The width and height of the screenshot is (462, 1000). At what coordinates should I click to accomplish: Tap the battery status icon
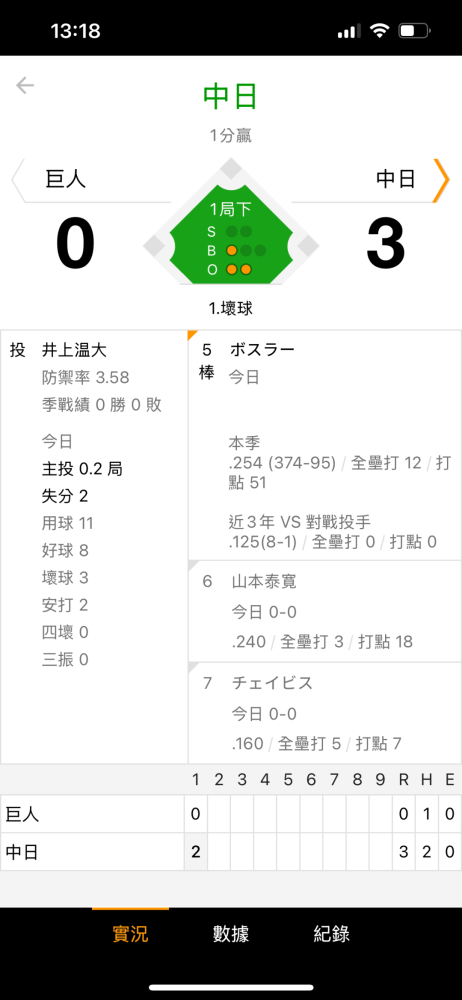[x=415, y=31]
